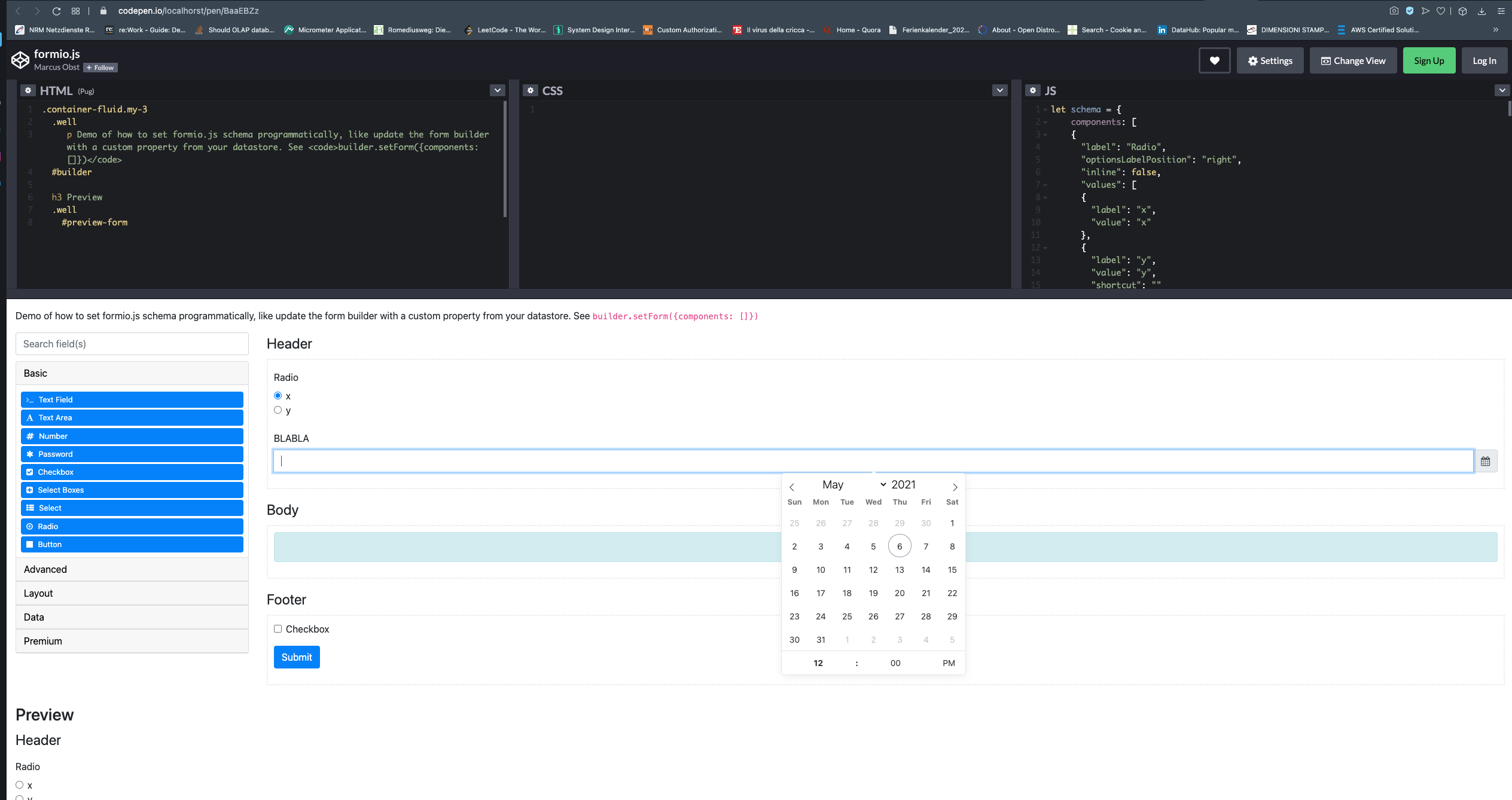Open JS editor settings gear
The image size is (1512, 800).
point(1033,90)
